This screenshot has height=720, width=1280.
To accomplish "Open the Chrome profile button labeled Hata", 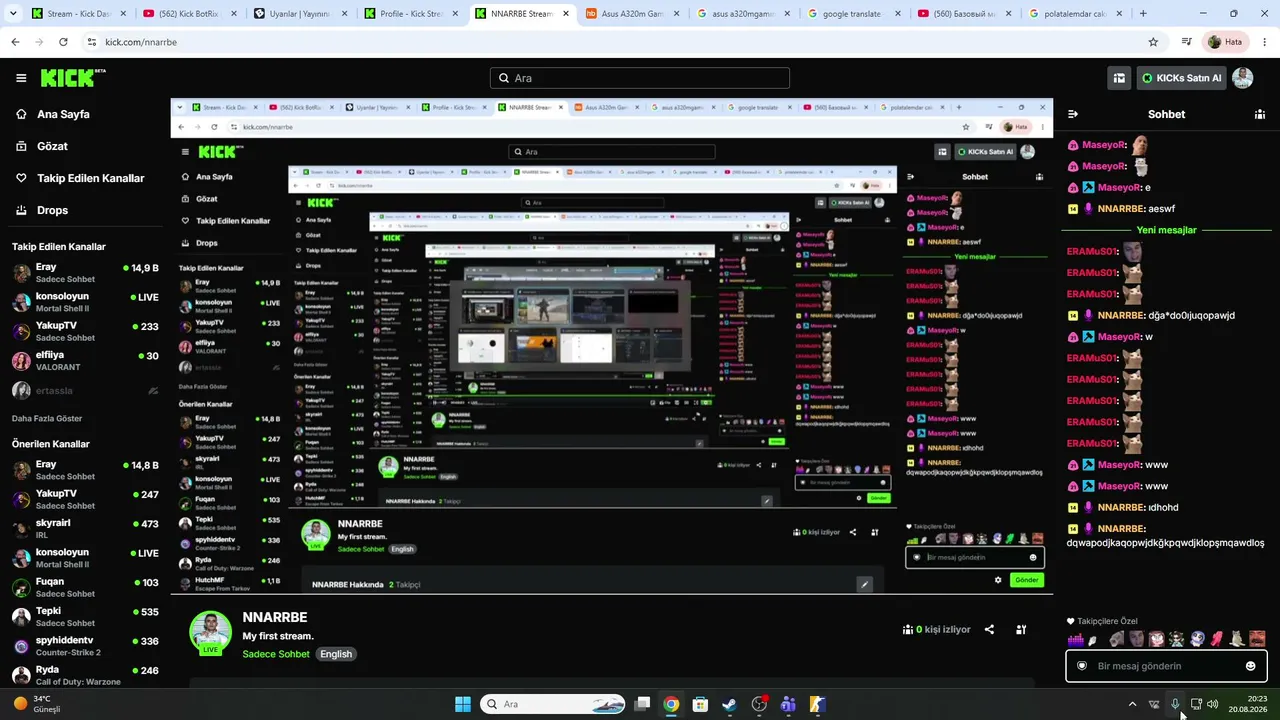I will 1225,42.
